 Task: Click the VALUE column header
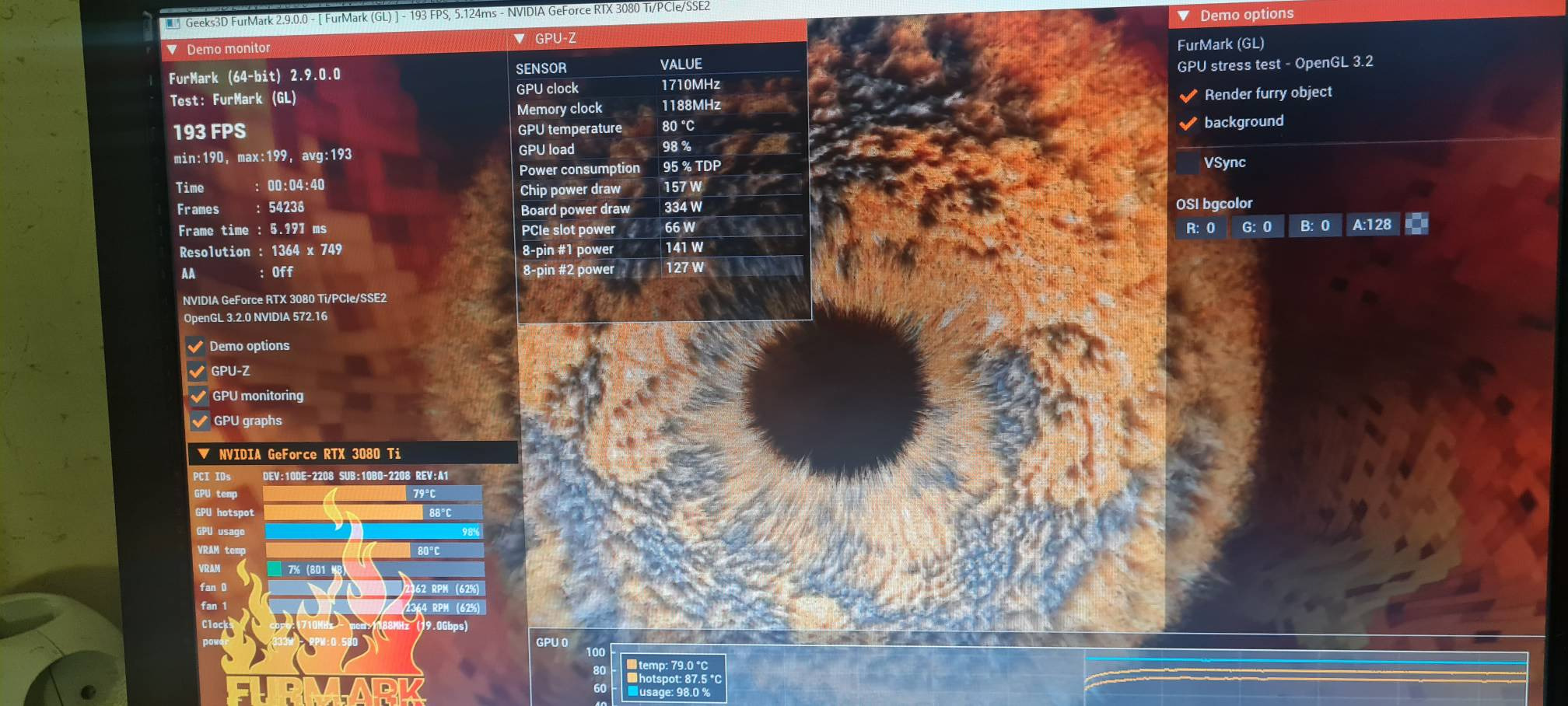coord(681,65)
